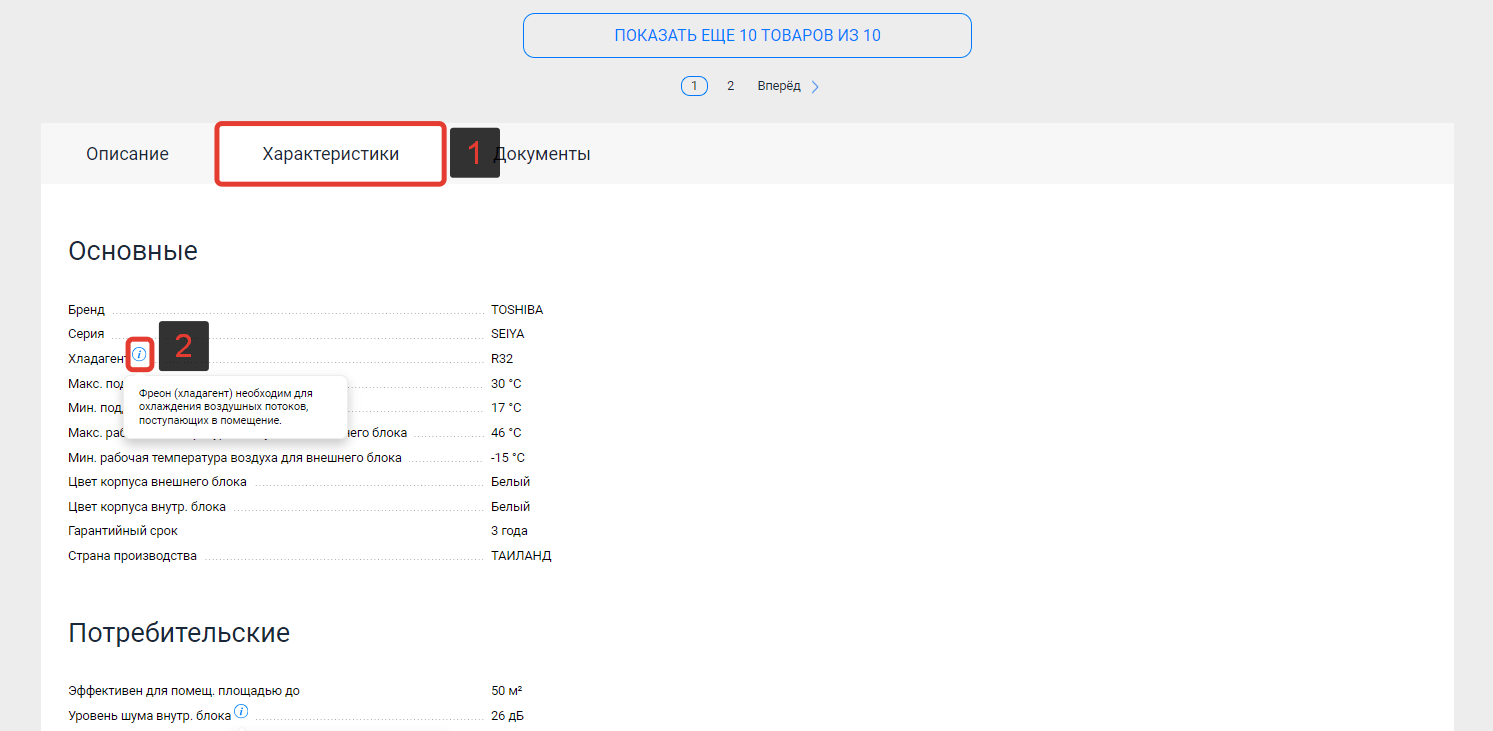1493x731 pixels.
Task: Open the Документы tab
Action: pyautogui.click(x=542, y=154)
